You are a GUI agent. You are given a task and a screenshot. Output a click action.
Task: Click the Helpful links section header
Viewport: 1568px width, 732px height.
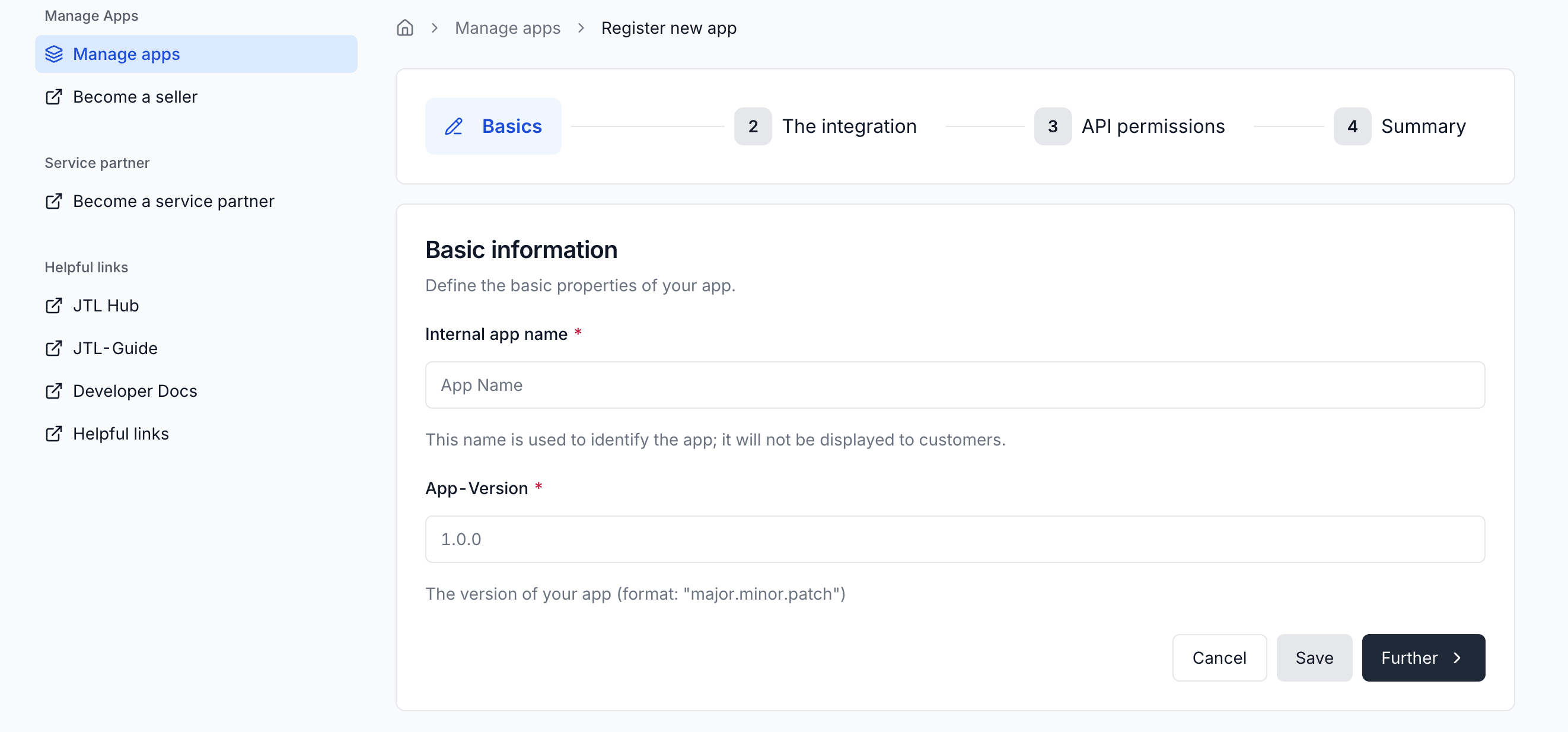(x=86, y=268)
